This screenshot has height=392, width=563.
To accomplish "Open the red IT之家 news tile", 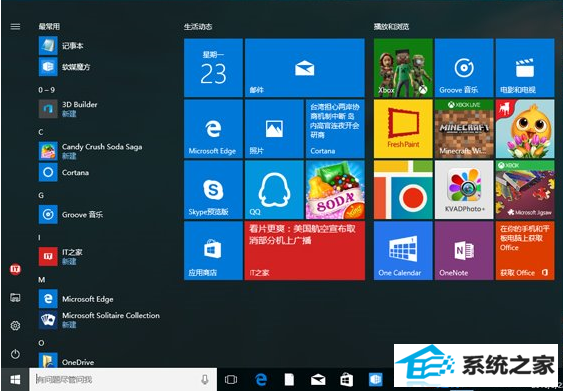I will click(x=304, y=251).
